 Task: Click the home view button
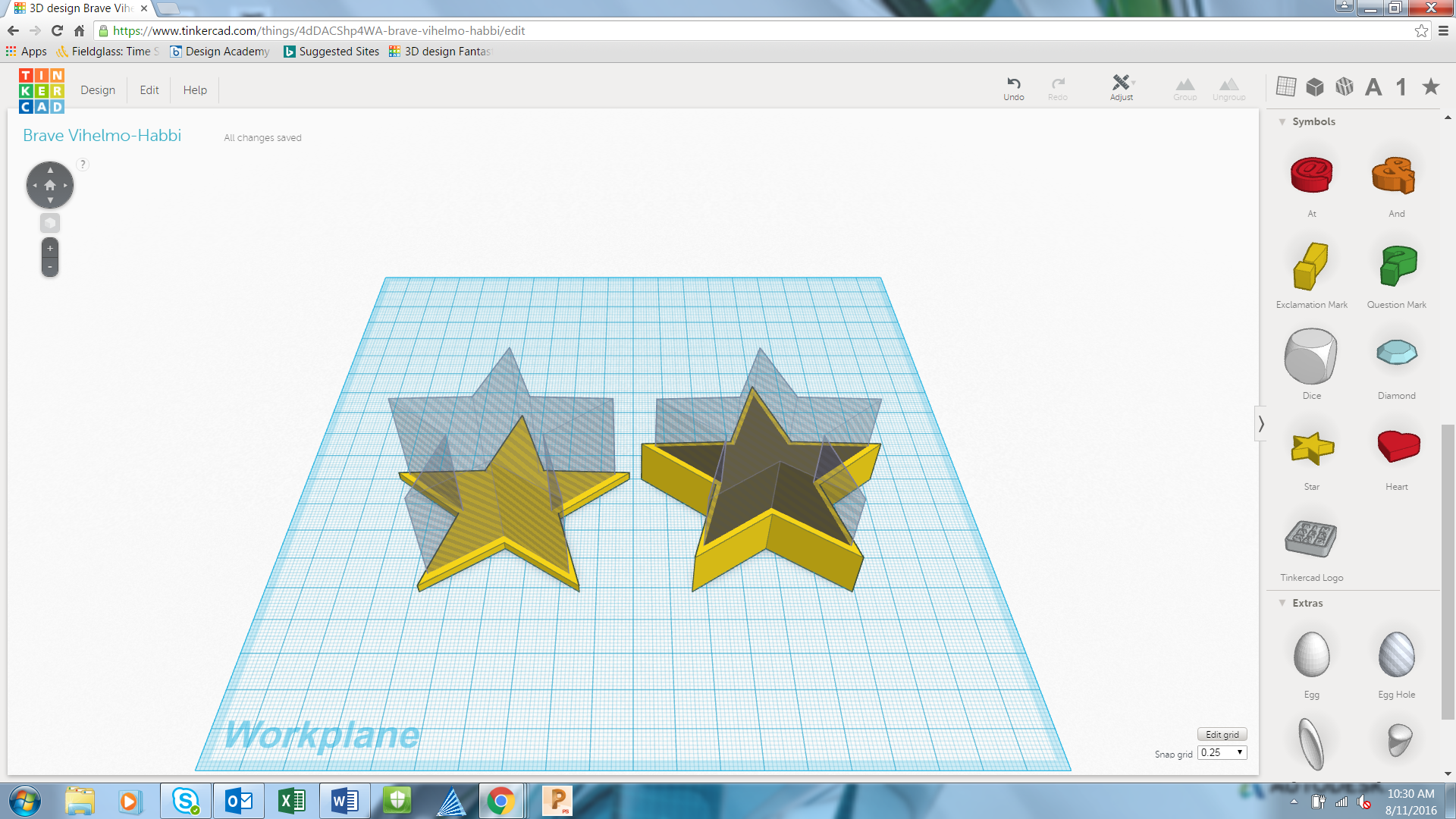[50, 185]
